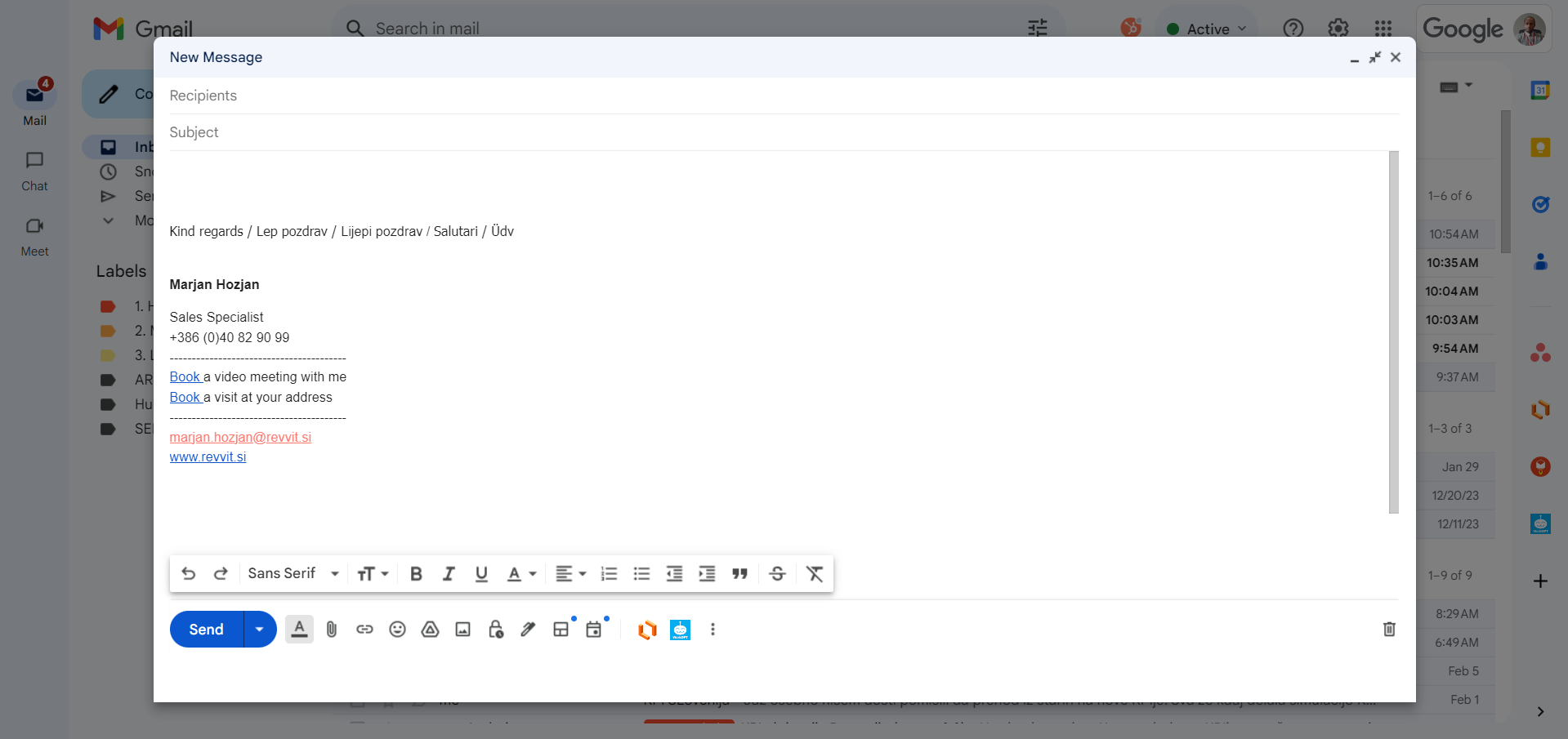Expand the text alignment dropdown
Screen dimensions: 1568x739
click(570, 574)
